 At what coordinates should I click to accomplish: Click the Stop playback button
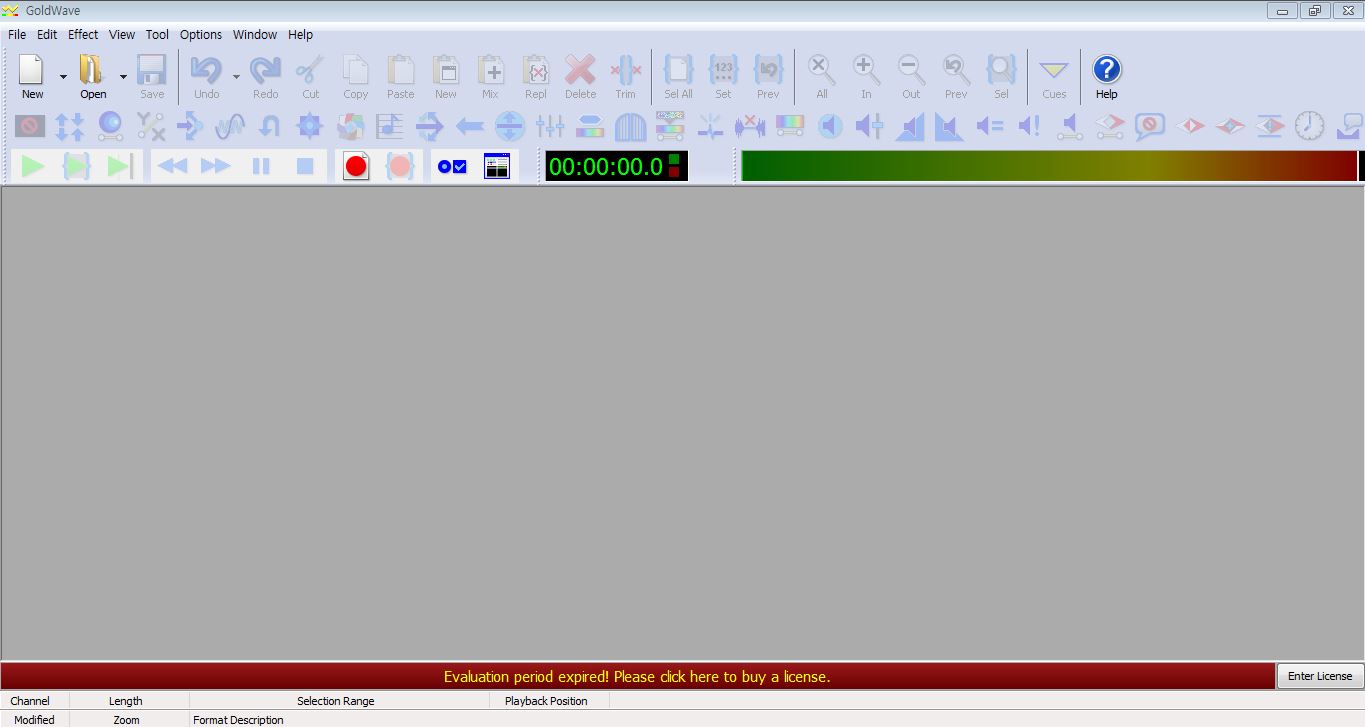305,166
